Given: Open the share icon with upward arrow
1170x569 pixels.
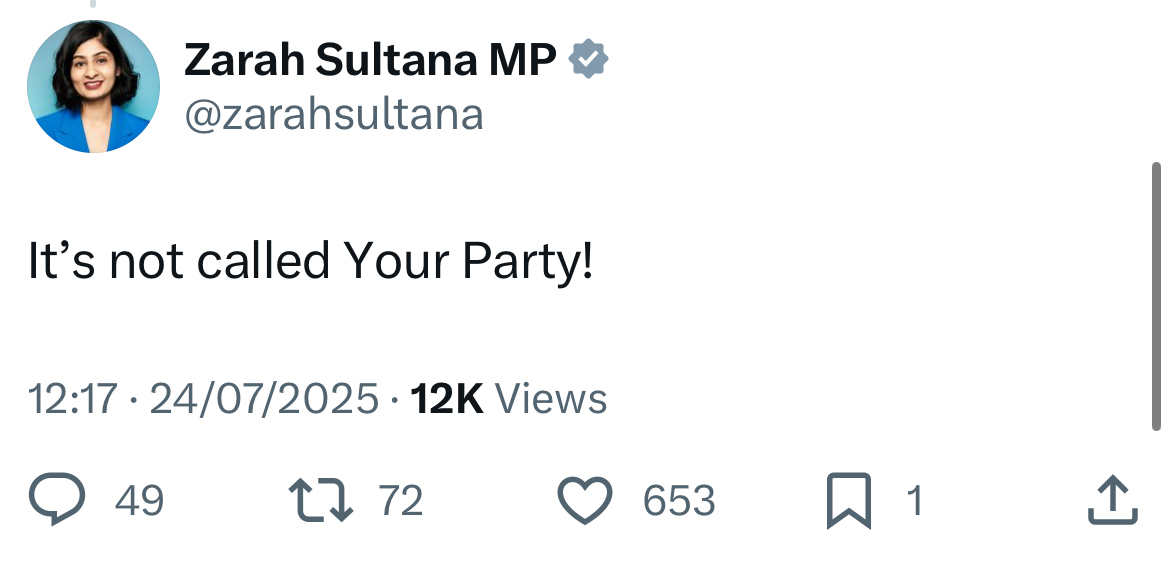Looking at the screenshot, I should coord(1112,500).
